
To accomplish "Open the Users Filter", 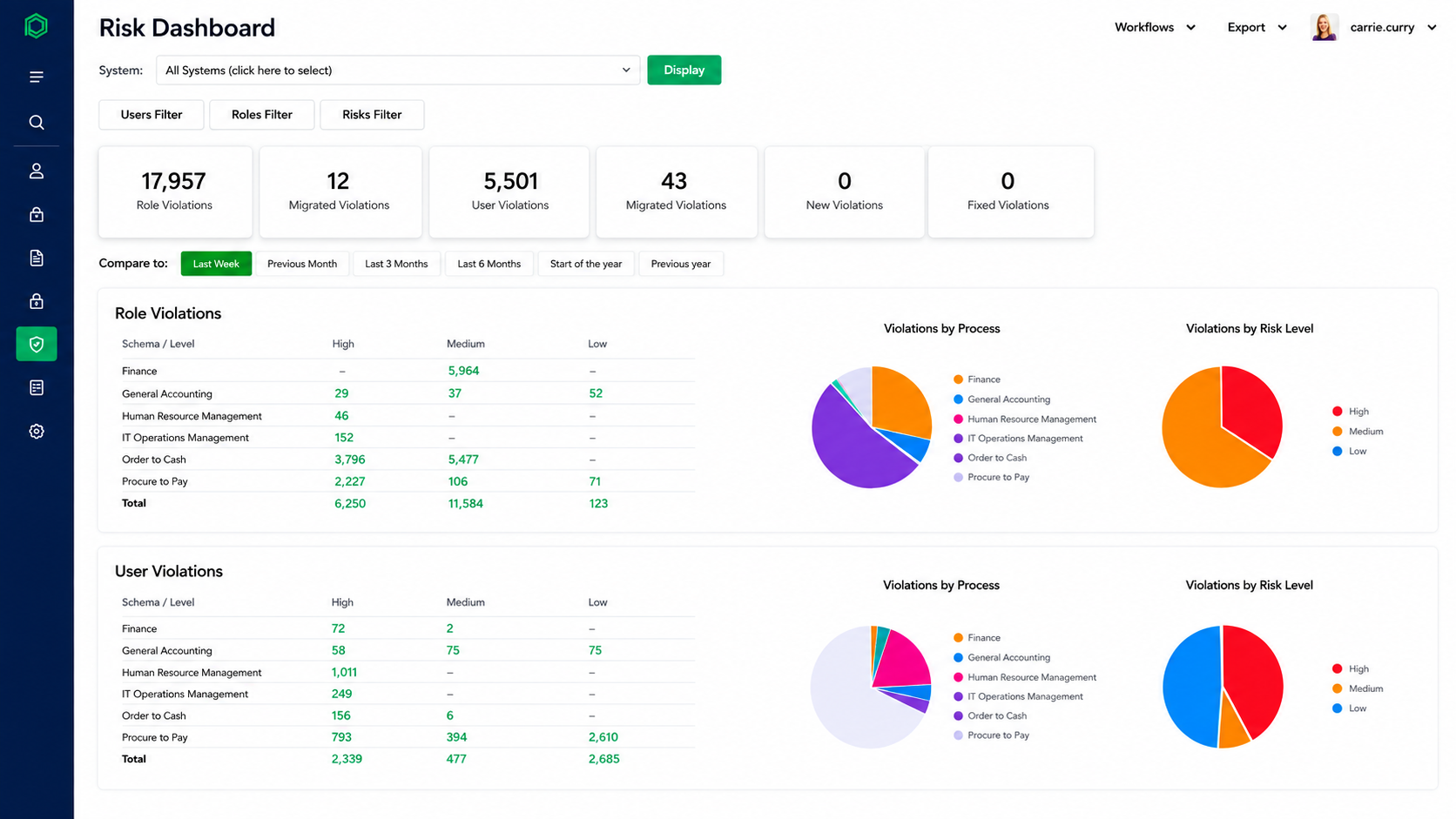I will coord(152,115).
